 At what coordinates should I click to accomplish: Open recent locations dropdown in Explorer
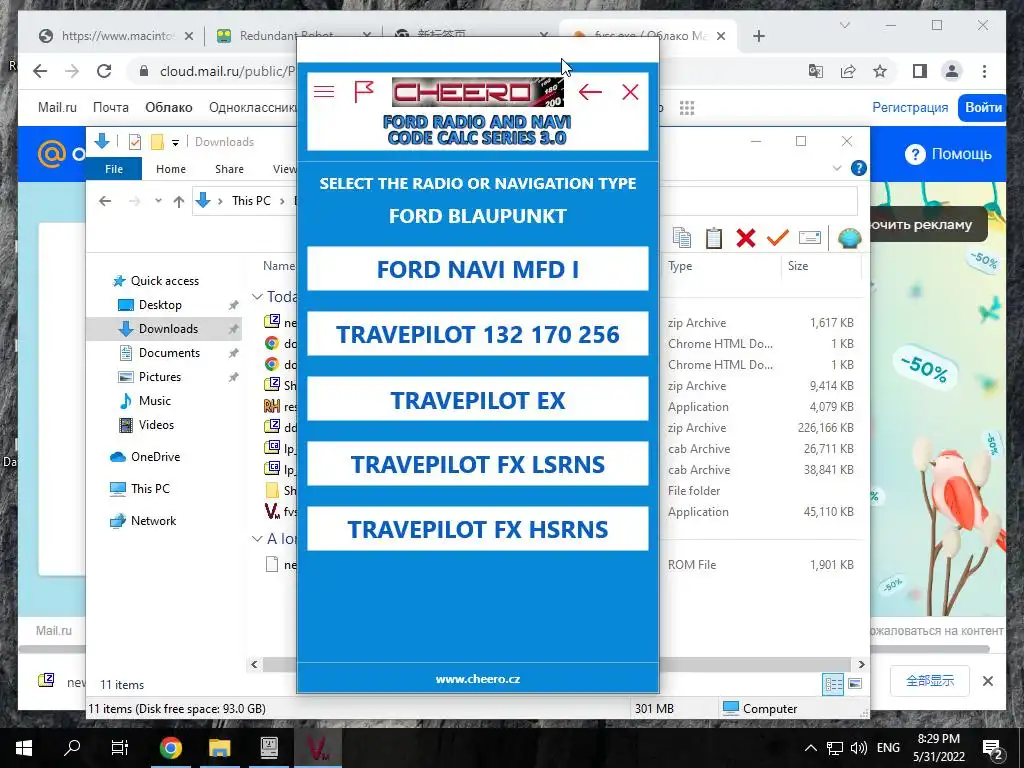tap(158, 201)
